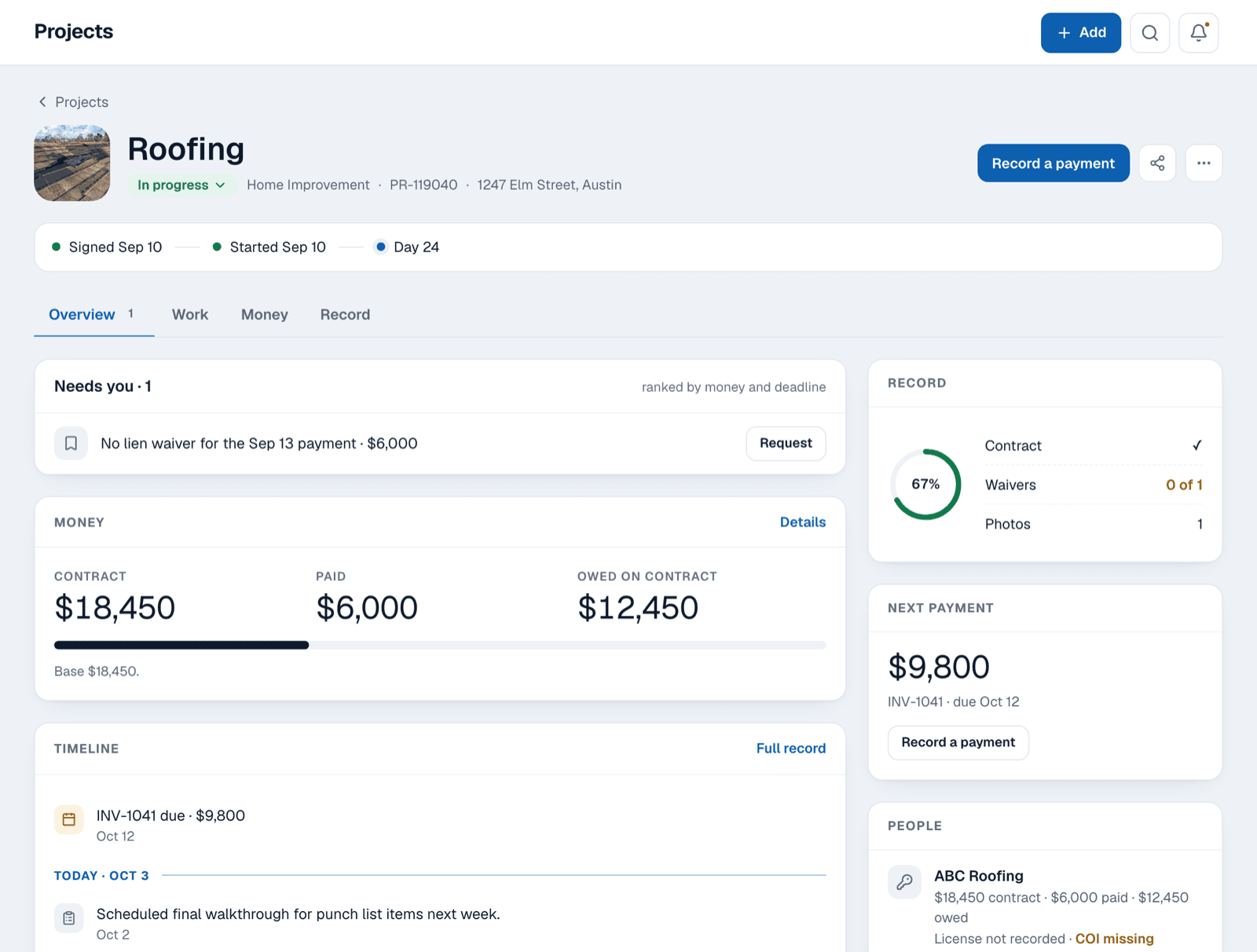The image size is (1257, 952).
Task: Open the search icon in header
Action: [x=1149, y=33]
